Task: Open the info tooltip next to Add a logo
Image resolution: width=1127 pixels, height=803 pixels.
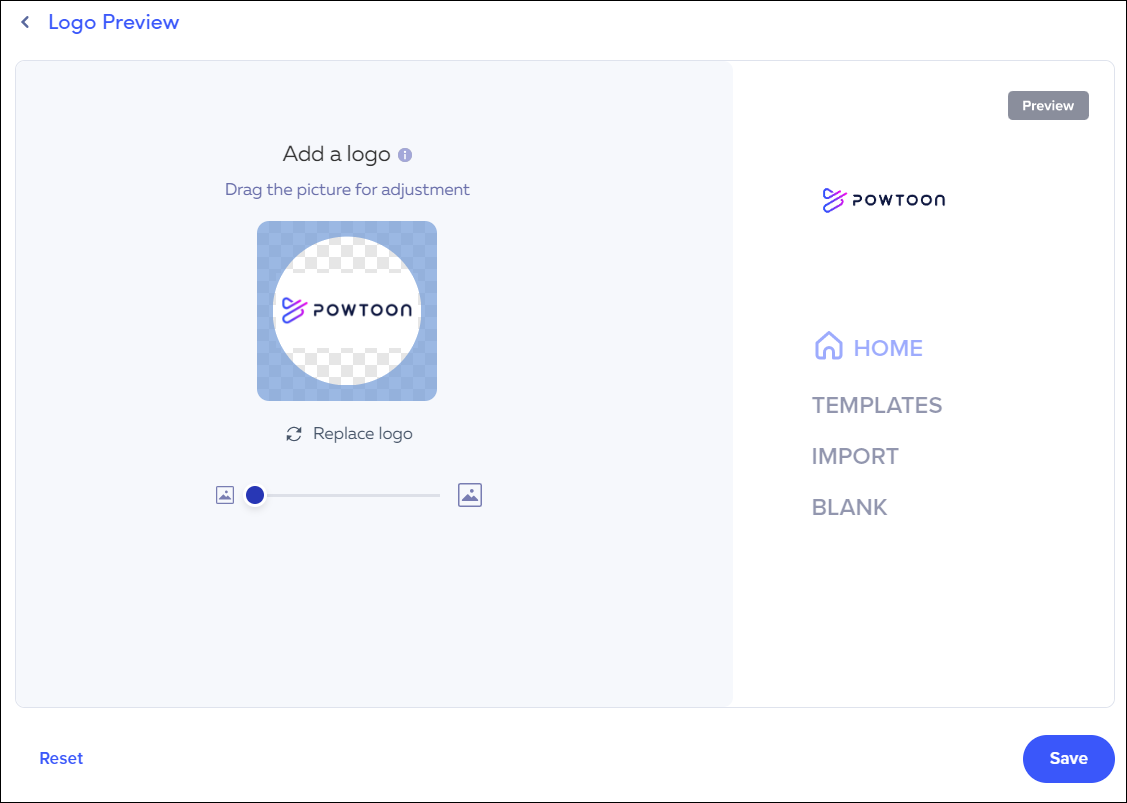Action: pyautogui.click(x=404, y=154)
